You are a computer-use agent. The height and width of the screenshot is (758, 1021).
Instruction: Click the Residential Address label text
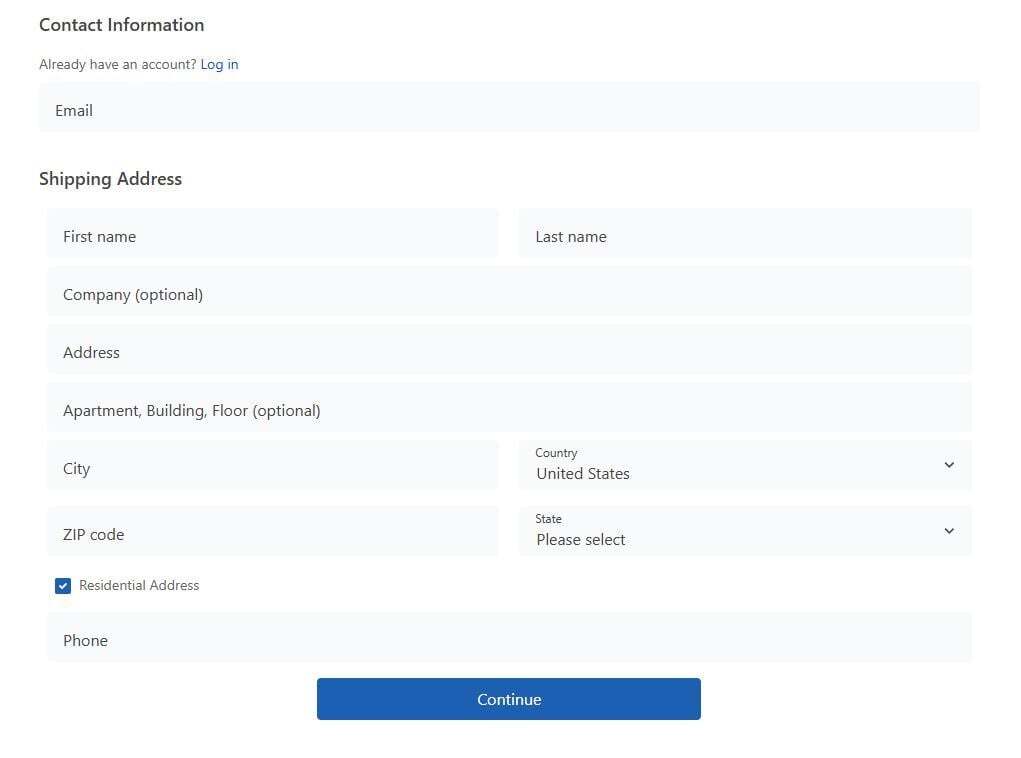tap(139, 585)
